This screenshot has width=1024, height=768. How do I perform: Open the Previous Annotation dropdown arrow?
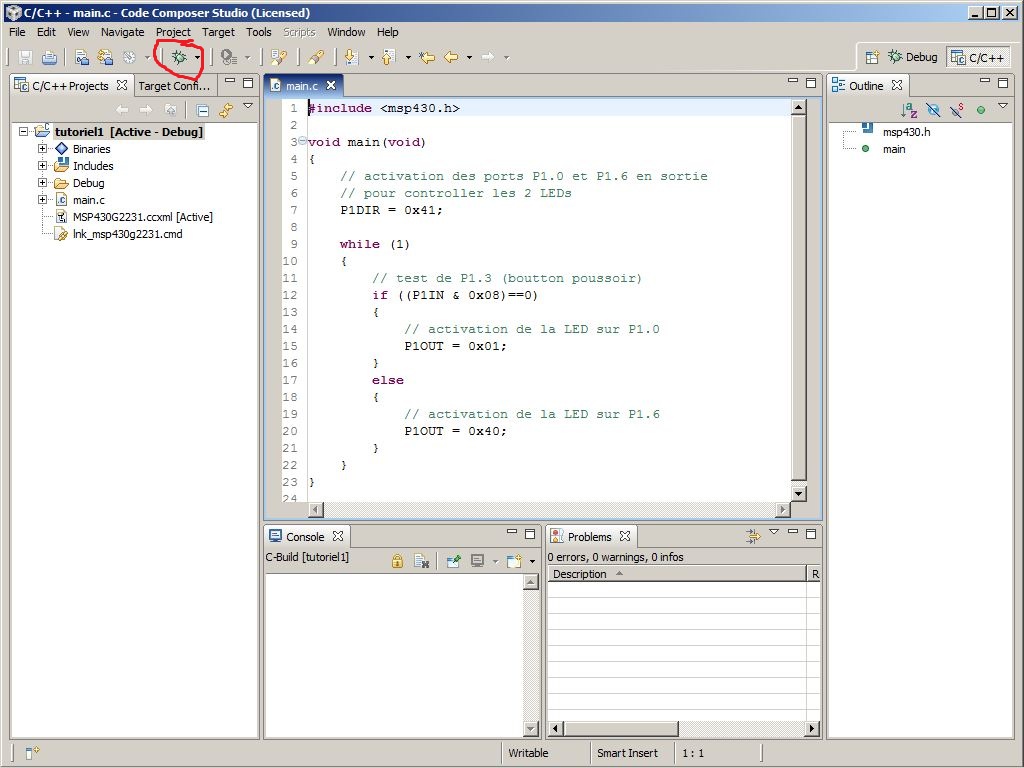coord(408,58)
